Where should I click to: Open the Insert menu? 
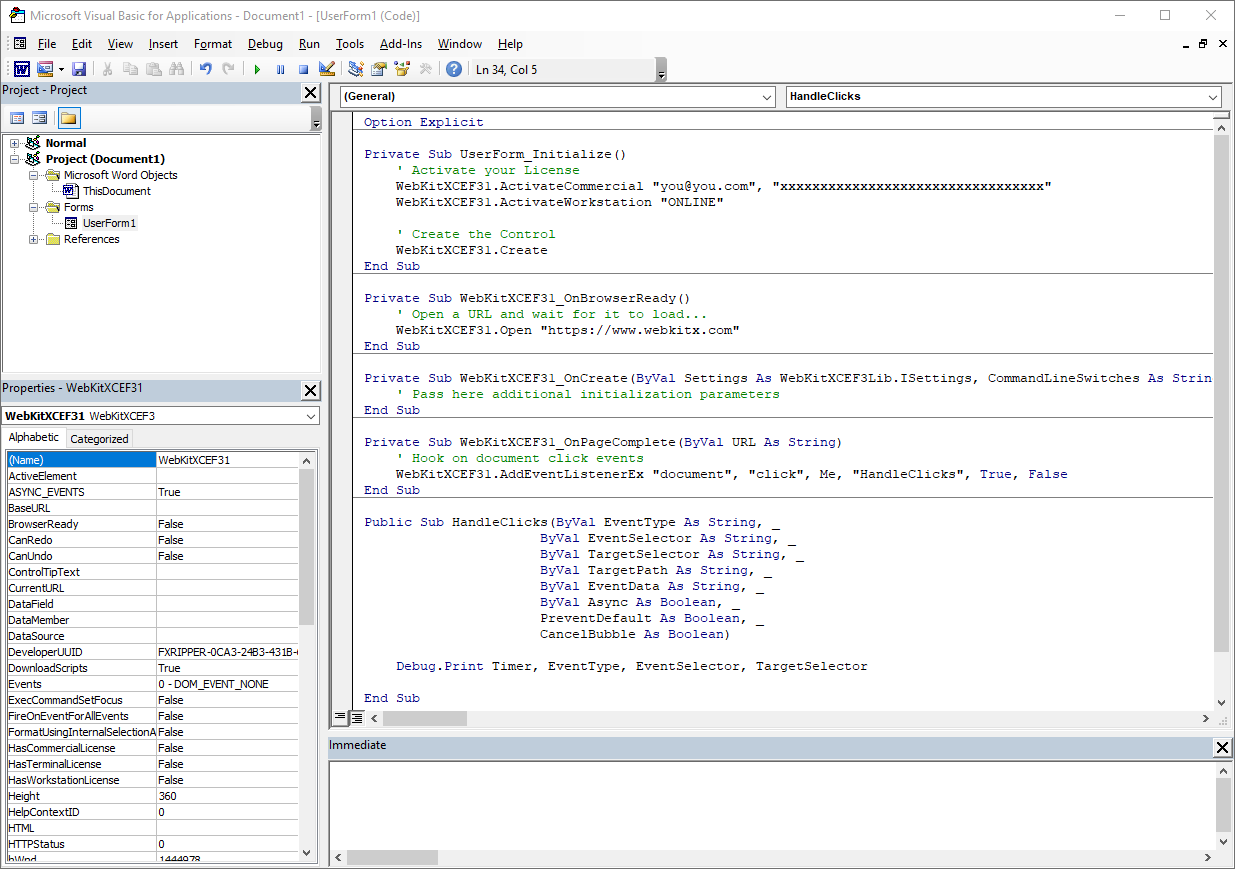[x=163, y=44]
